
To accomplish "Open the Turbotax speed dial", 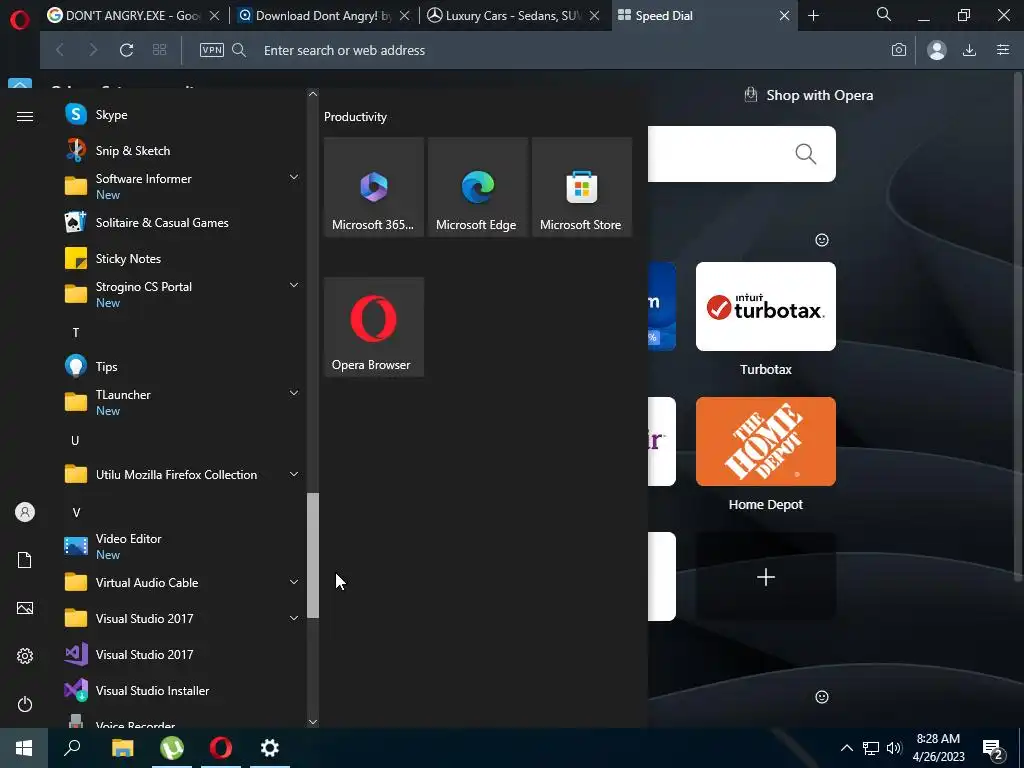I will coord(765,306).
